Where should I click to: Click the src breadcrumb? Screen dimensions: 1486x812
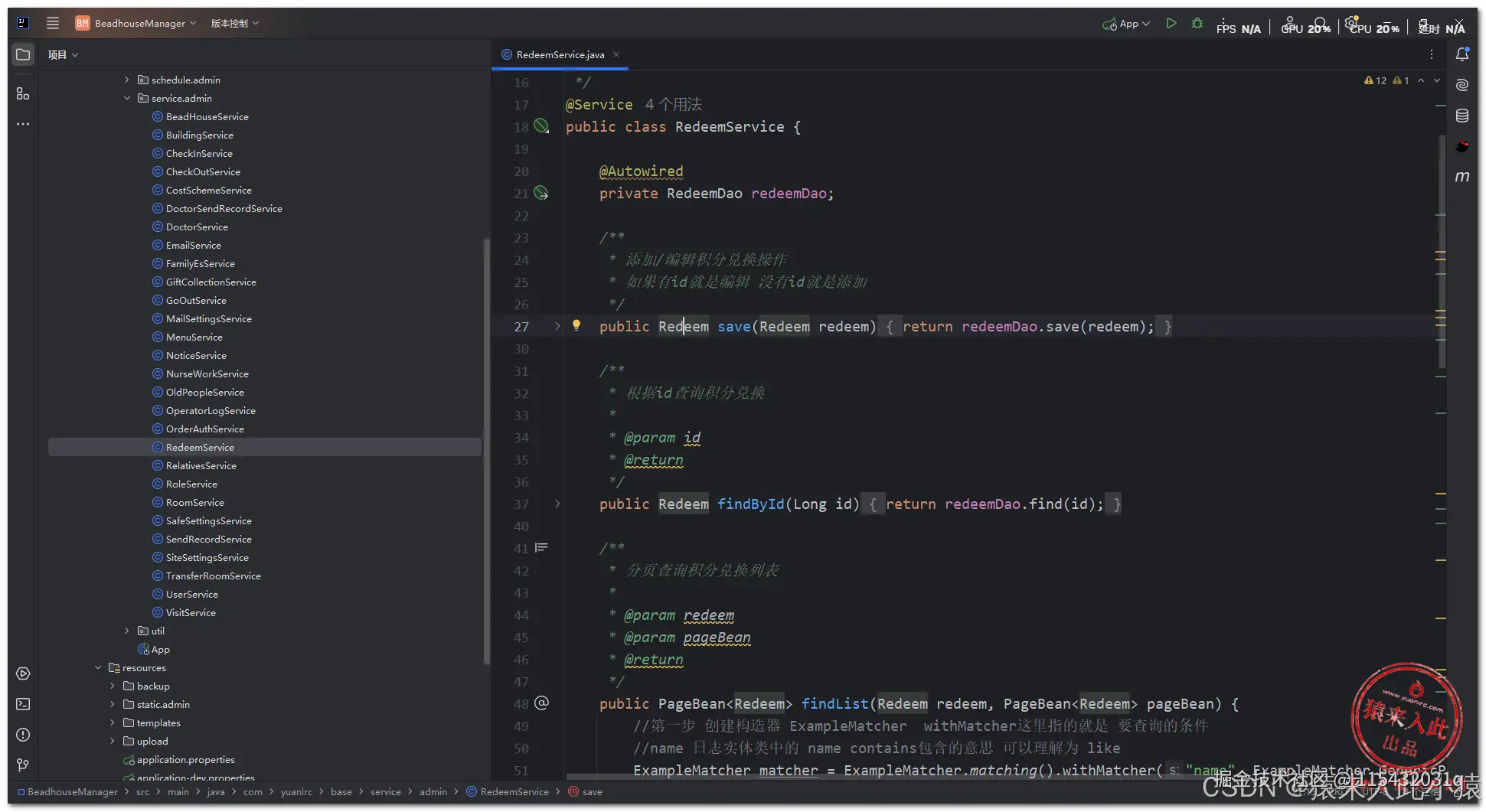point(142,791)
